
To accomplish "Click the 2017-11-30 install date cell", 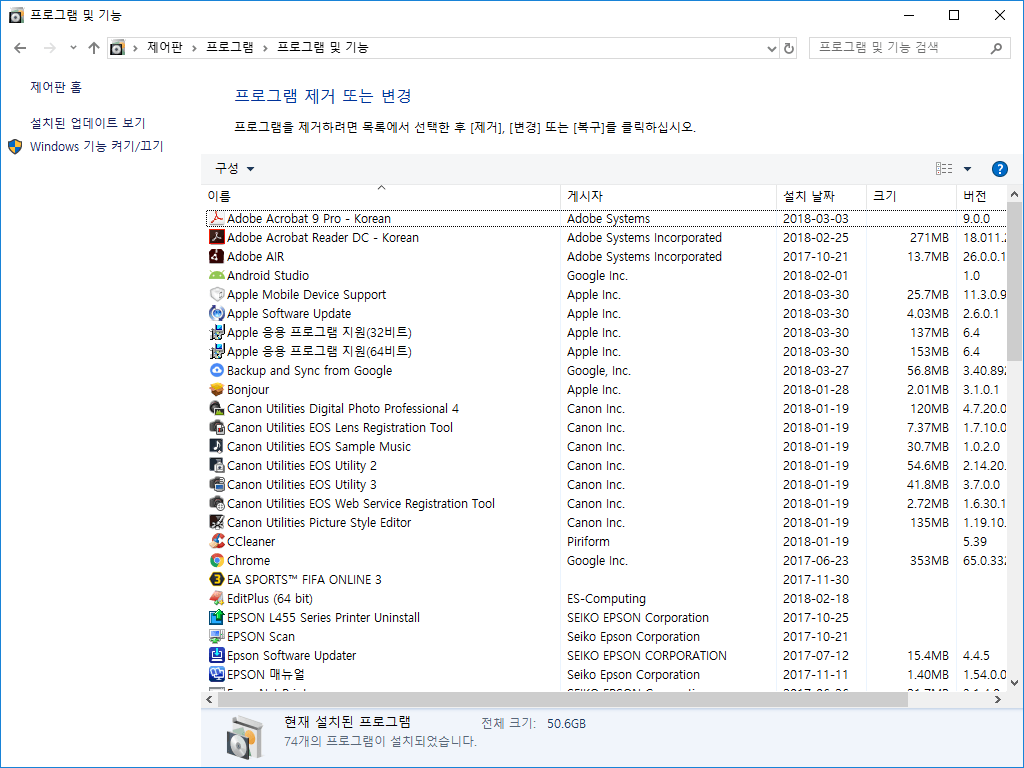I will (816, 579).
